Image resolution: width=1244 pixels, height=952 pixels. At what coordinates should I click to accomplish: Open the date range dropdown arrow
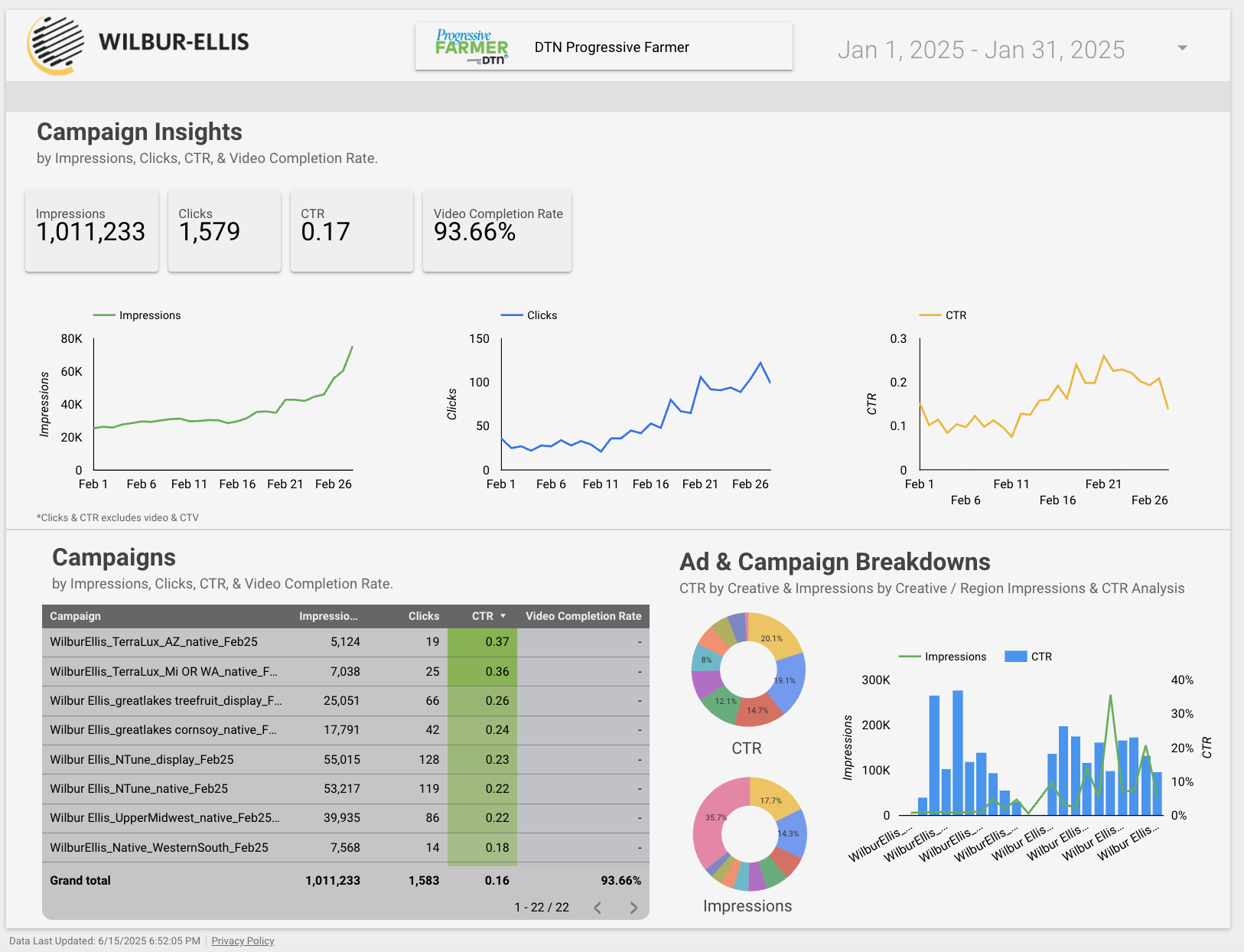coord(1182,48)
